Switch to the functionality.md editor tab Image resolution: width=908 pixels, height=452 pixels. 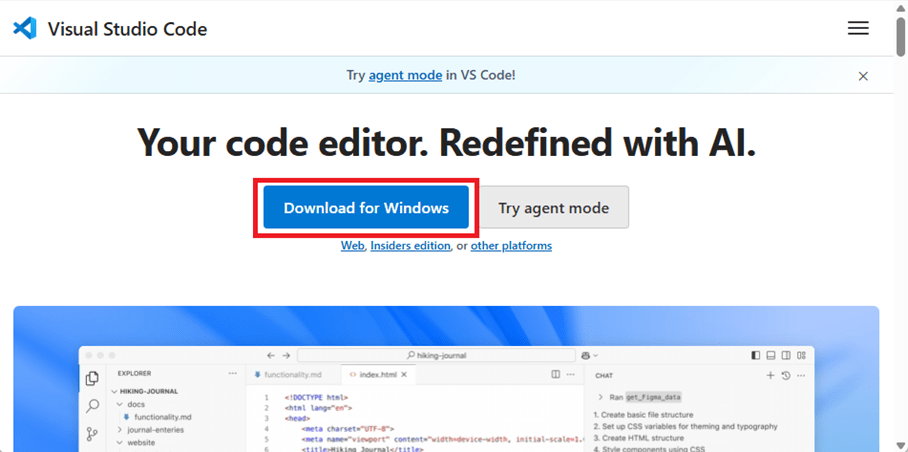(x=292, y=375)
